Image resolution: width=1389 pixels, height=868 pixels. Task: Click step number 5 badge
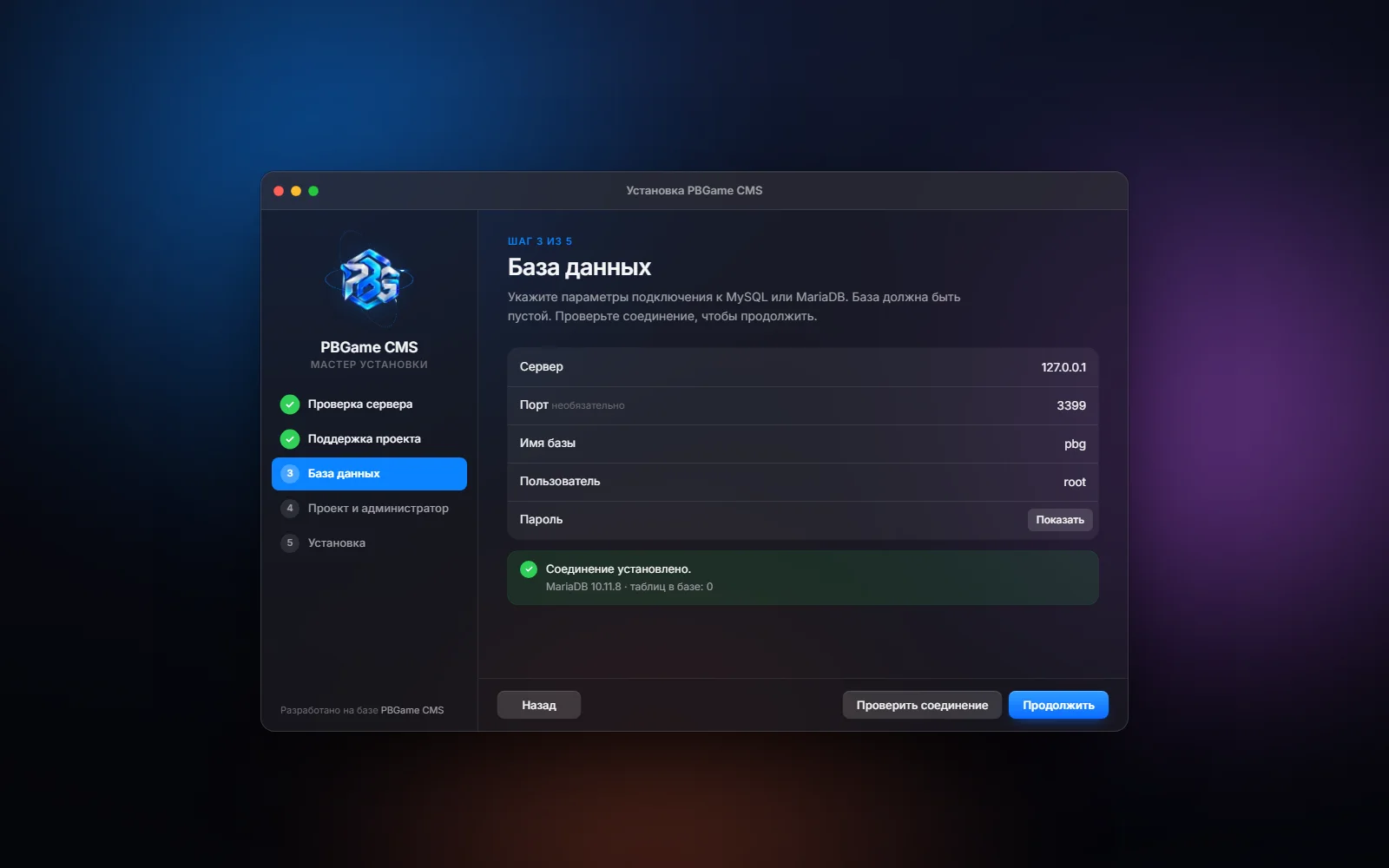point(290,543)
